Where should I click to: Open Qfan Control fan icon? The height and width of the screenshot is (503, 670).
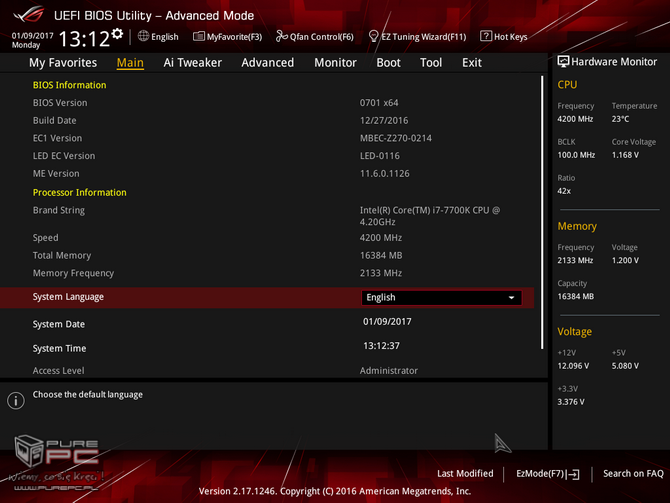click(x=282, y=36)
